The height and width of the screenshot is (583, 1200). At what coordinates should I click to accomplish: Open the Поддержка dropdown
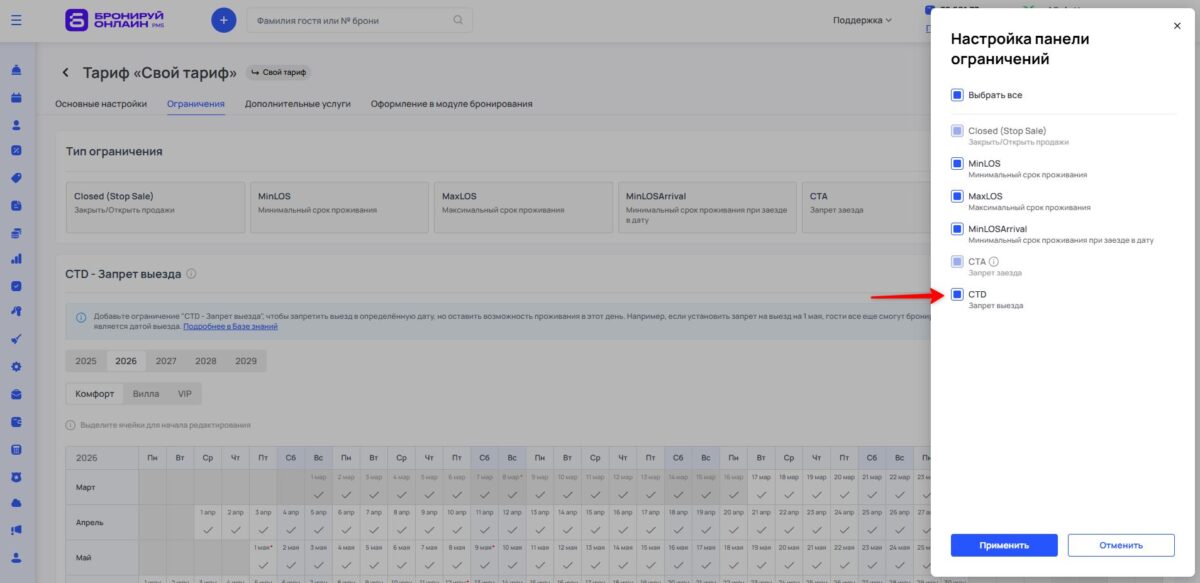click(857, 19)
